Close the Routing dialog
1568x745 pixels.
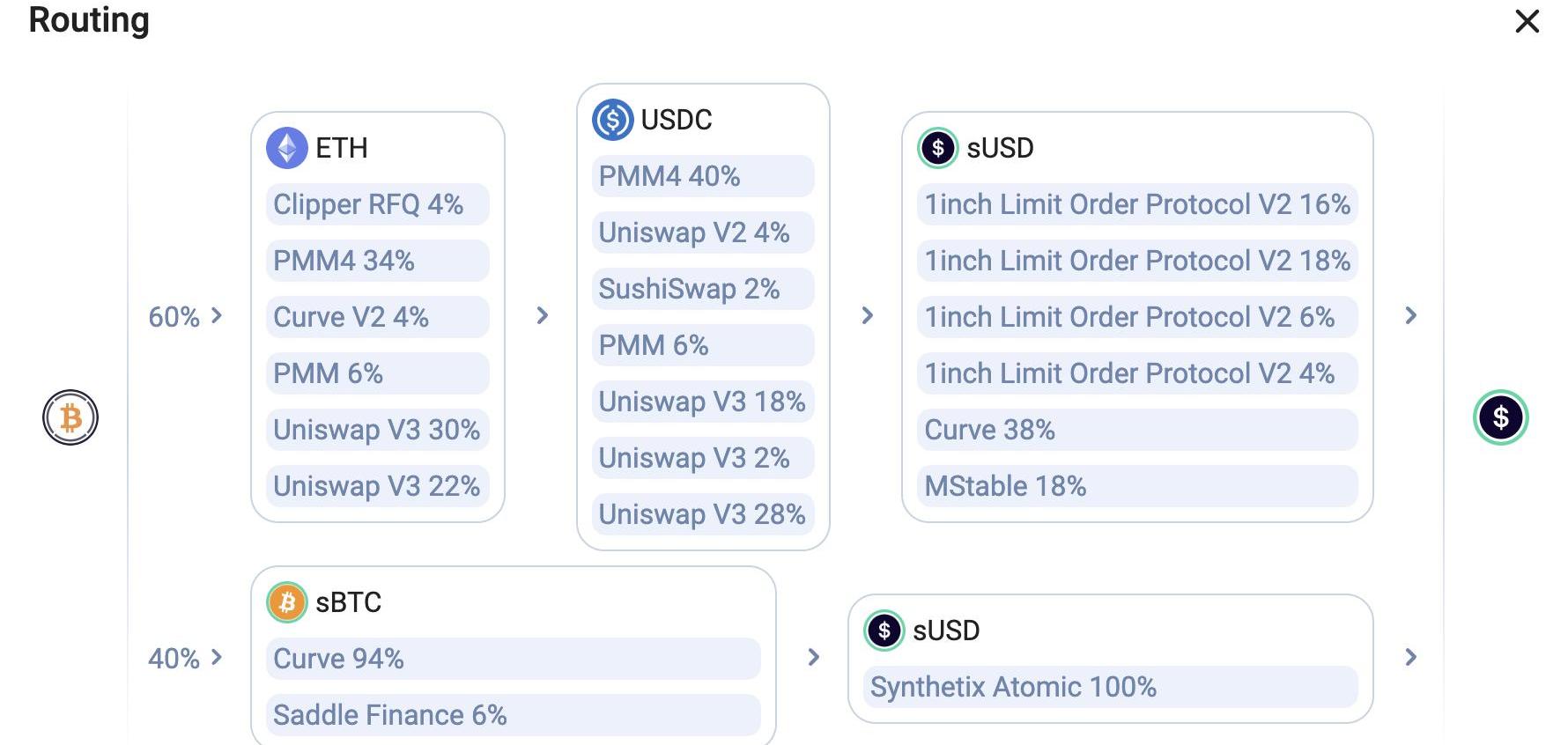pos(1527,21)
